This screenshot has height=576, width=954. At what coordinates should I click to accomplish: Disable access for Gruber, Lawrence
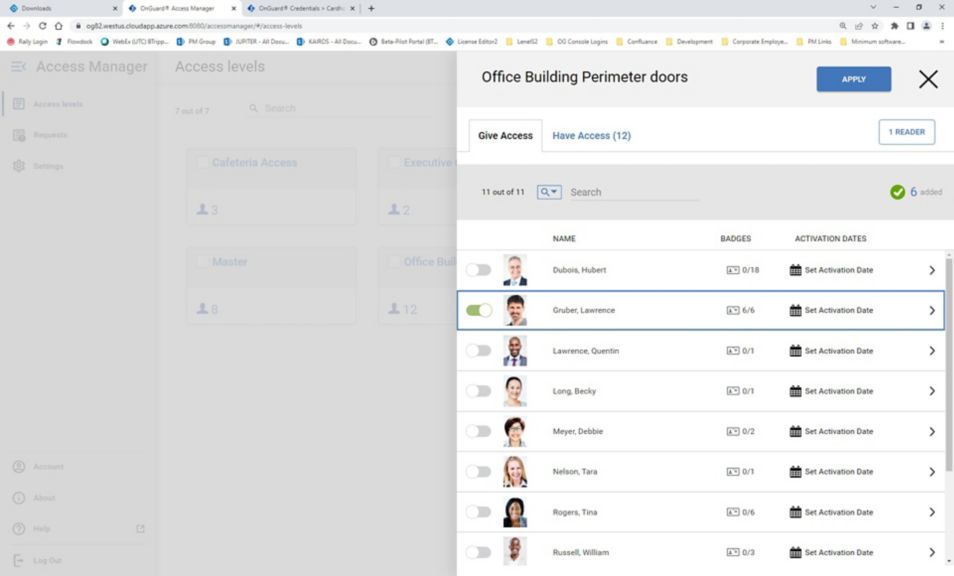pos(479,310)
